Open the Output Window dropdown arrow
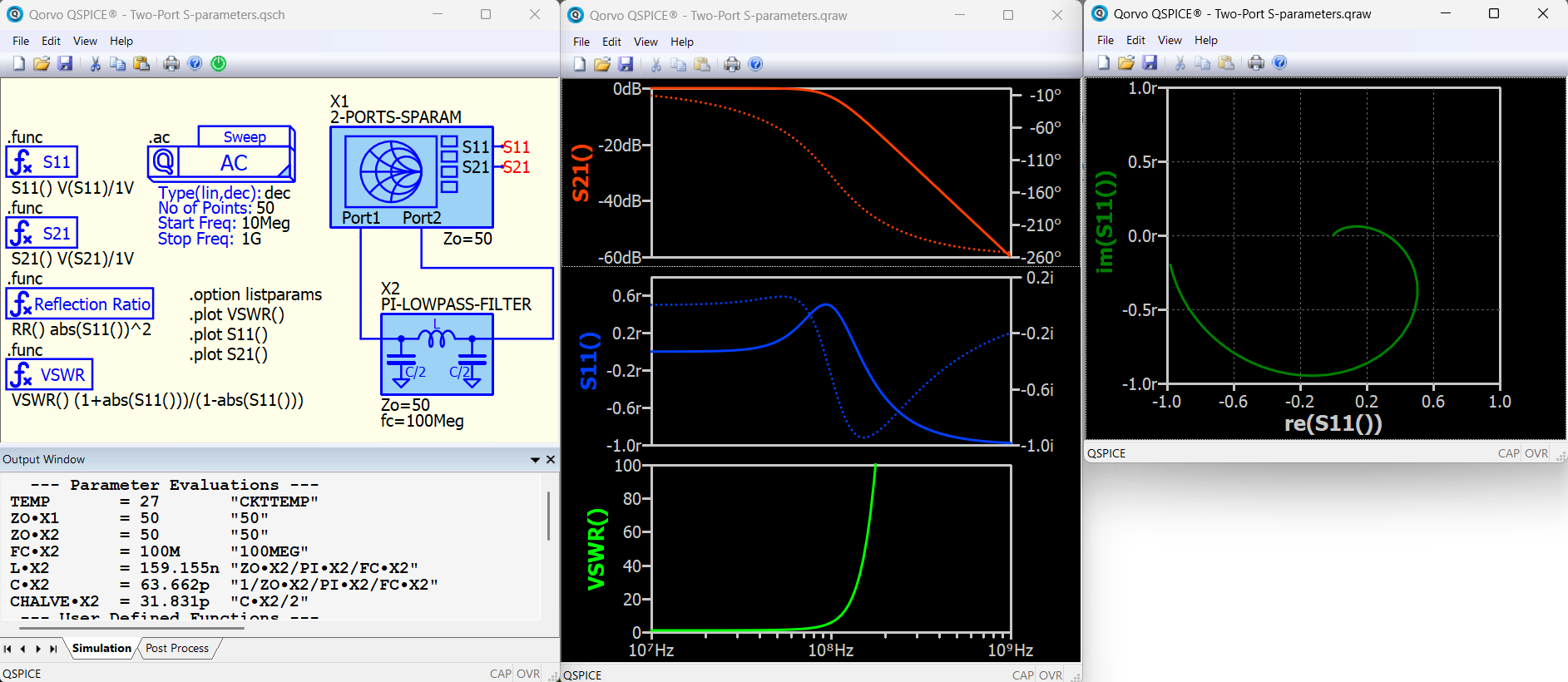 tap(535, 459)
